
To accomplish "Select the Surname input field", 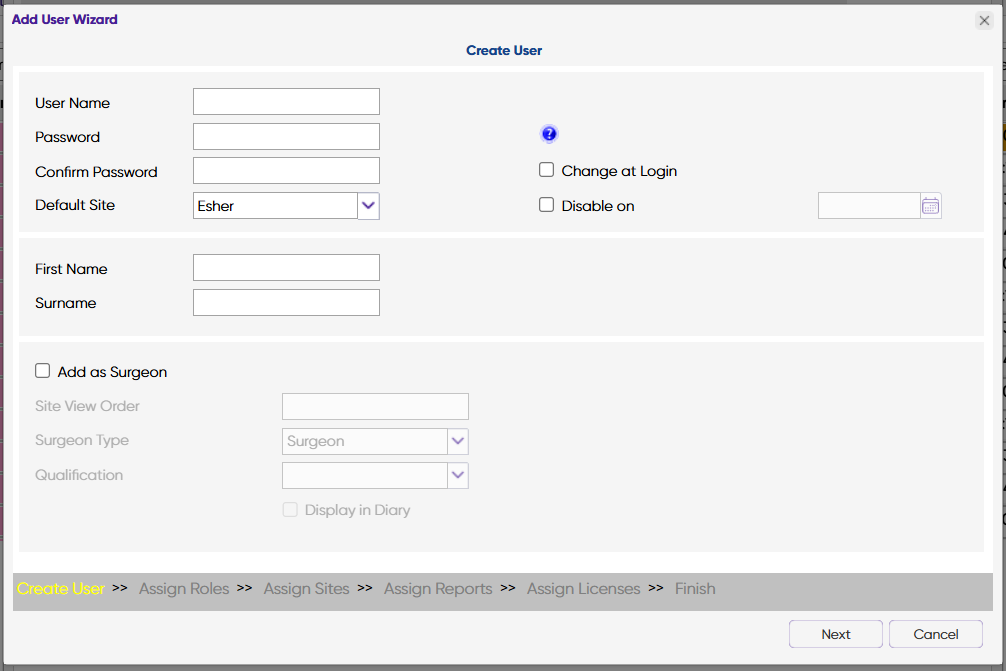I will click(x=286, y=302).
